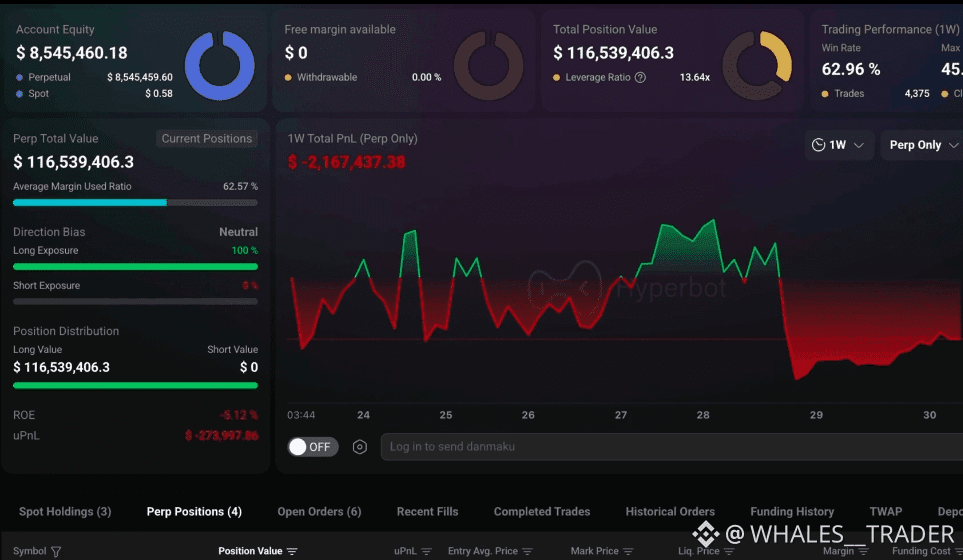Switch to the Recent Fills tab

coord(427,511)
